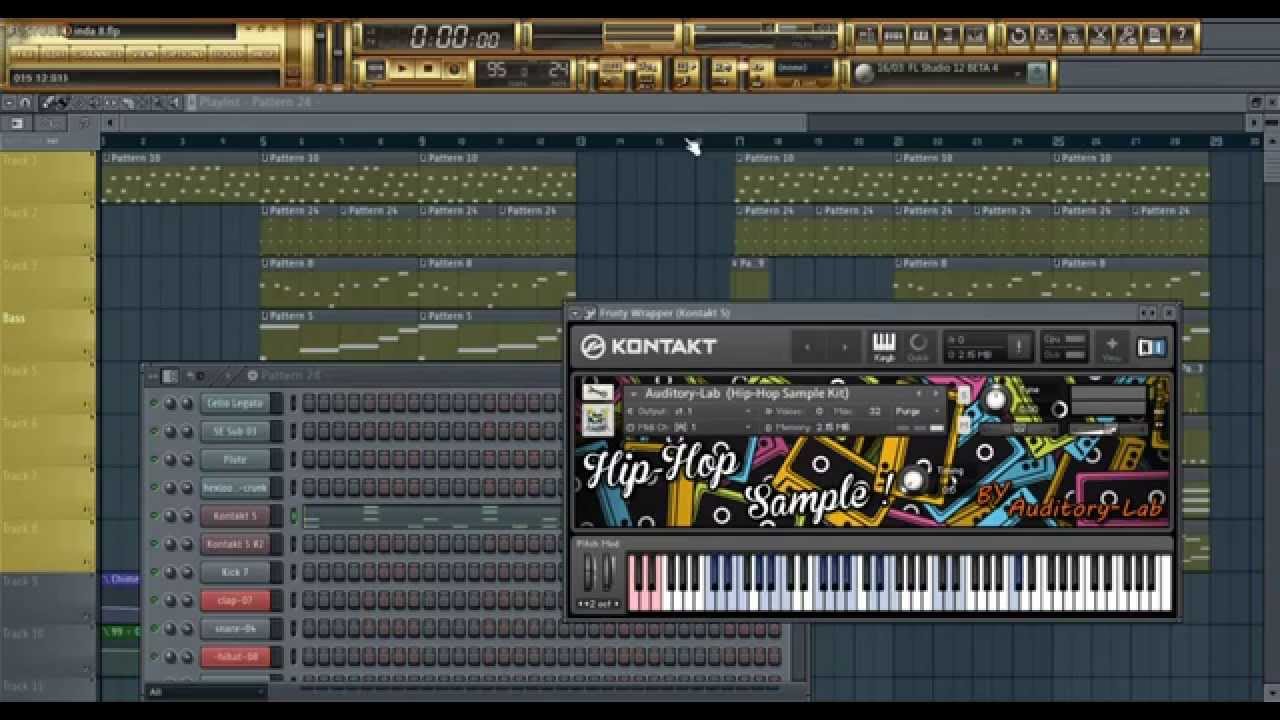Open the Fruity Wrapper window menu arrow

[576, 313]
